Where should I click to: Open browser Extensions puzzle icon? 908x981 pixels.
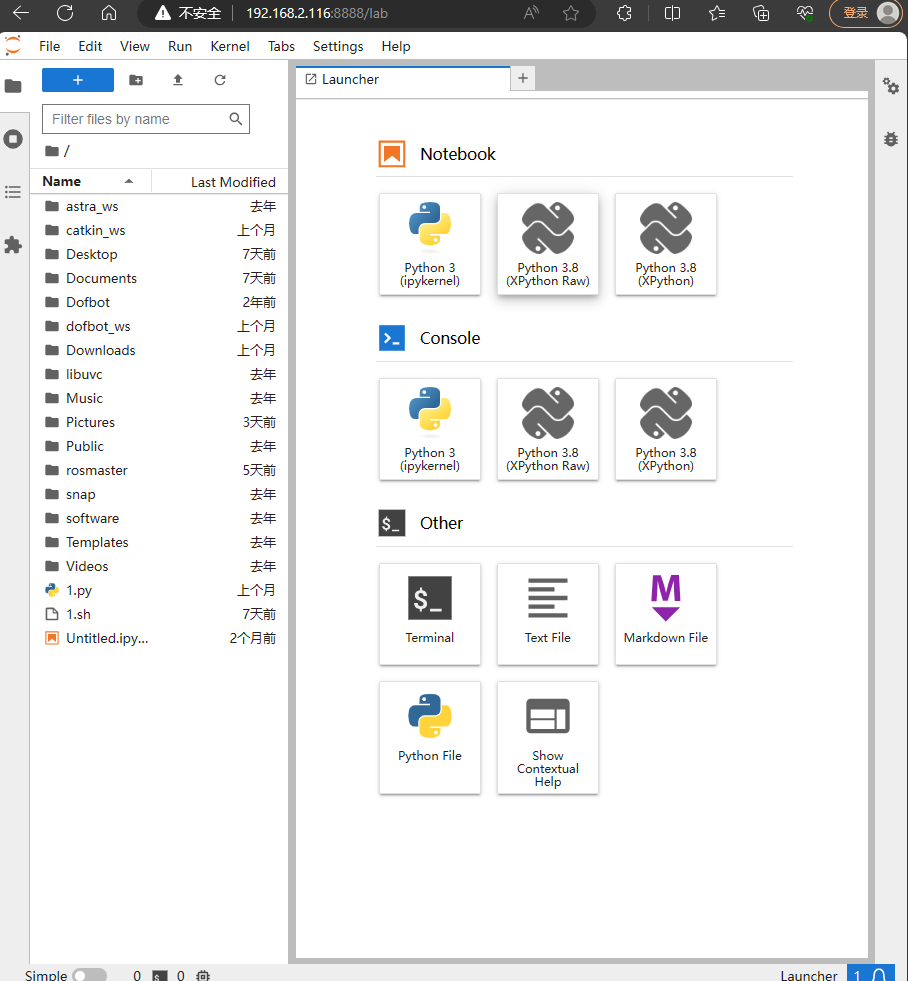click(x=624, y=13)
